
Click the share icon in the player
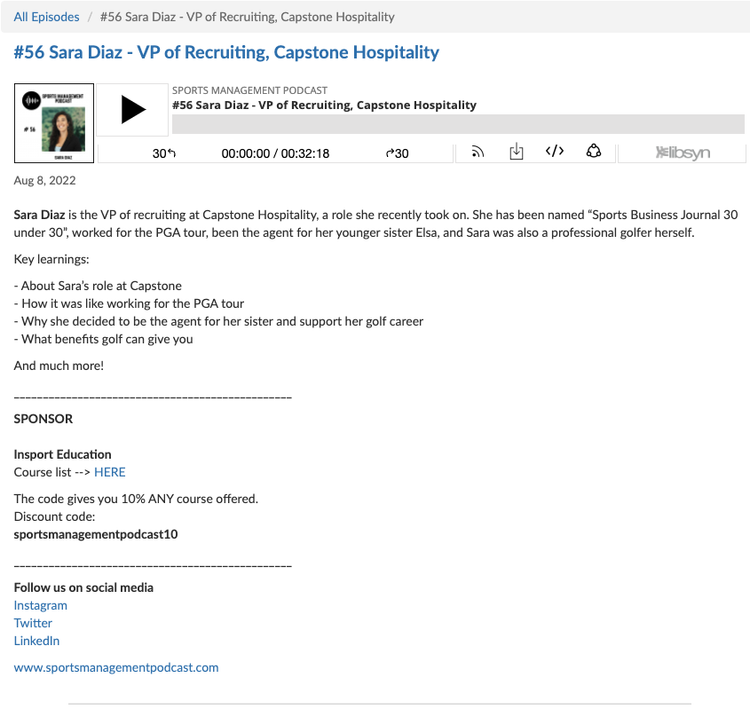point(594,151)
